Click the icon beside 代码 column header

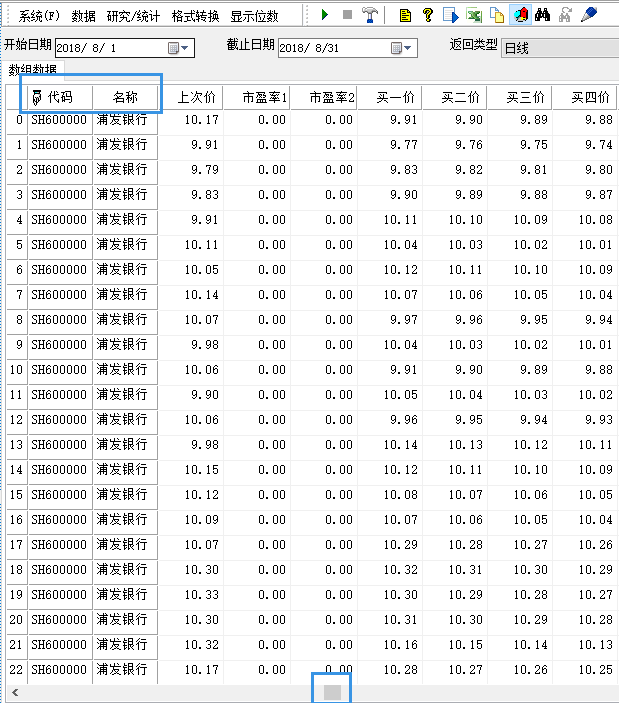(x=37, y=97)
